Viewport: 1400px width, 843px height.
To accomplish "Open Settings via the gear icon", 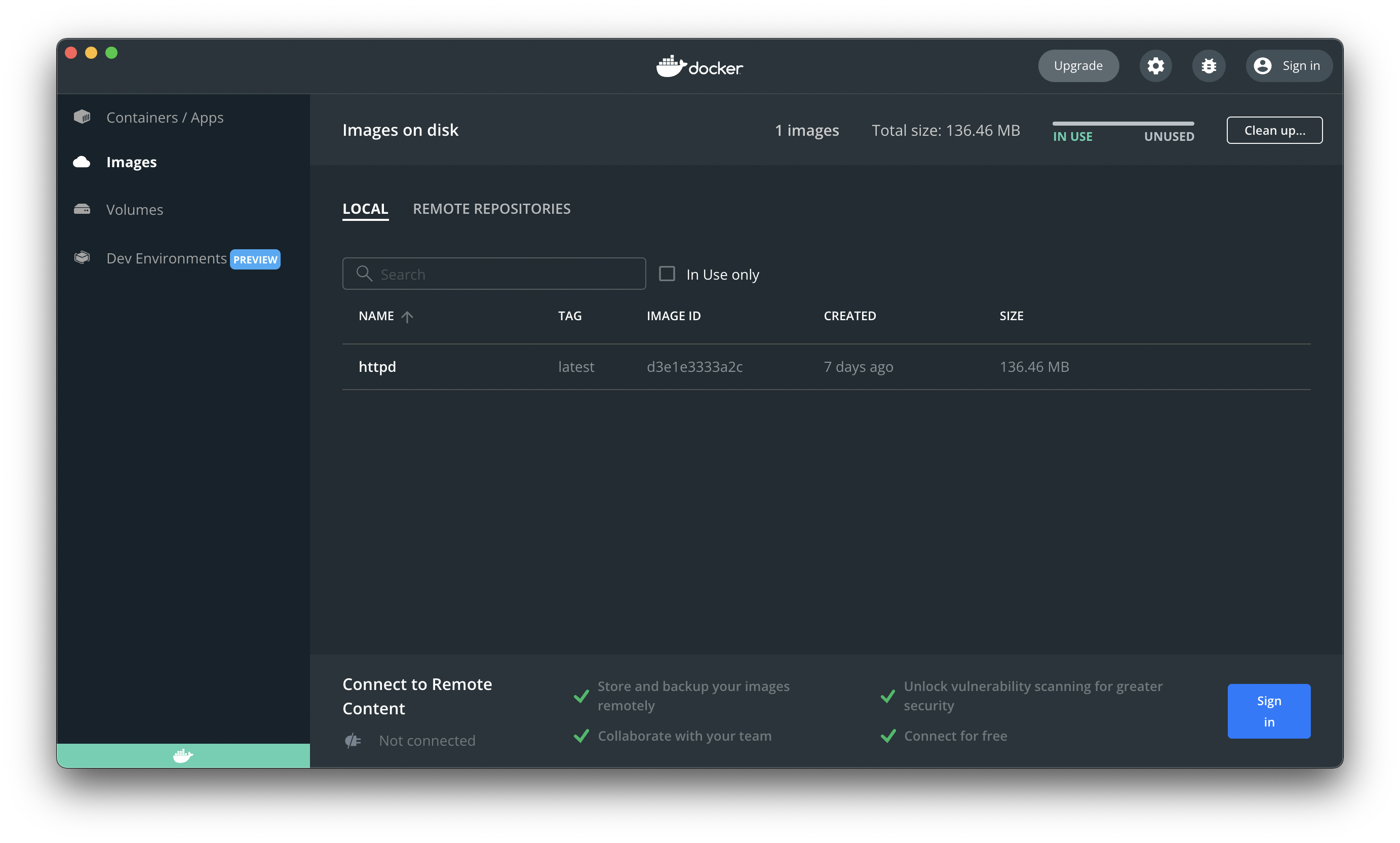I will pos(1155,66).
